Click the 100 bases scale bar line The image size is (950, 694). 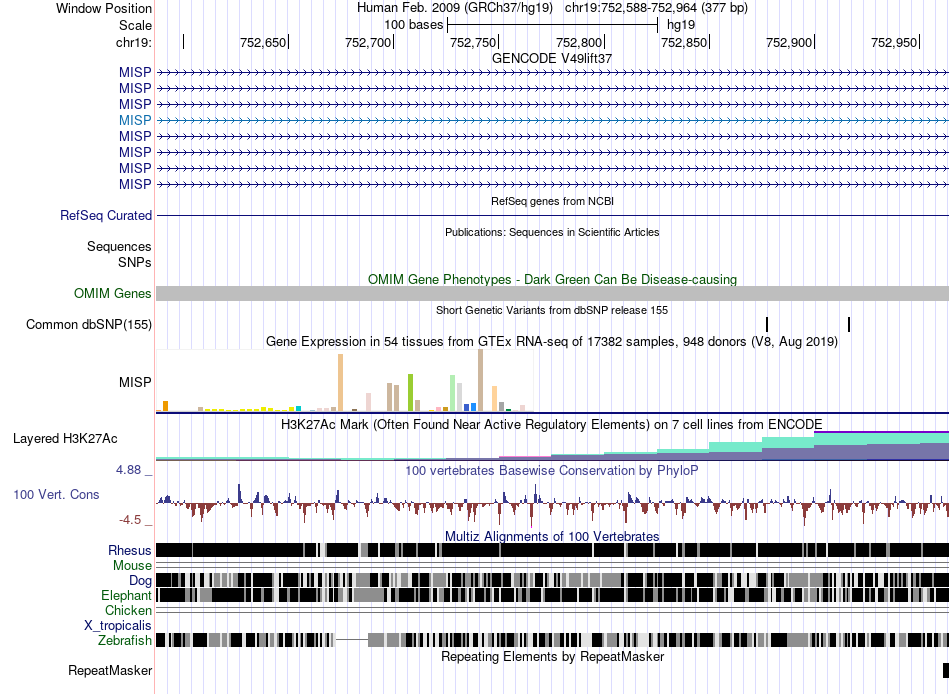point(552,25)
